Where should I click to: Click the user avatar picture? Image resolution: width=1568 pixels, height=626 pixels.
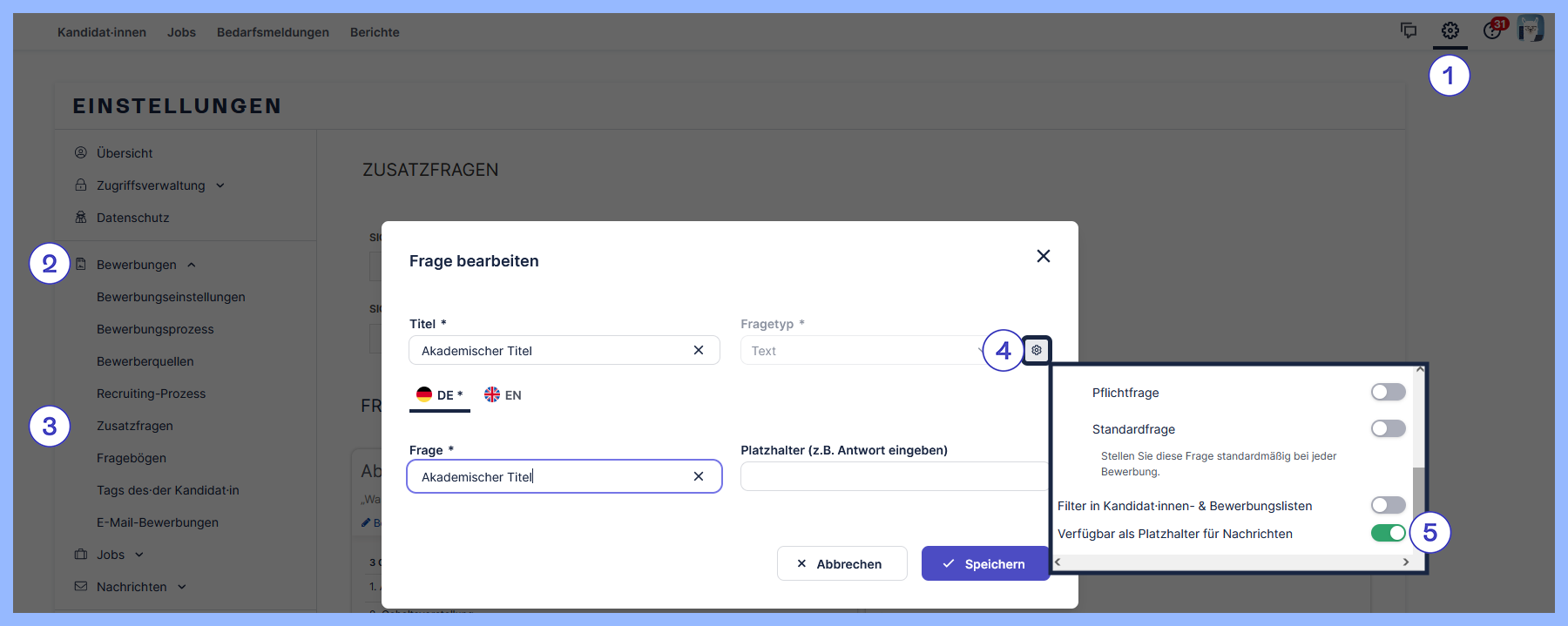(1531, 29)
